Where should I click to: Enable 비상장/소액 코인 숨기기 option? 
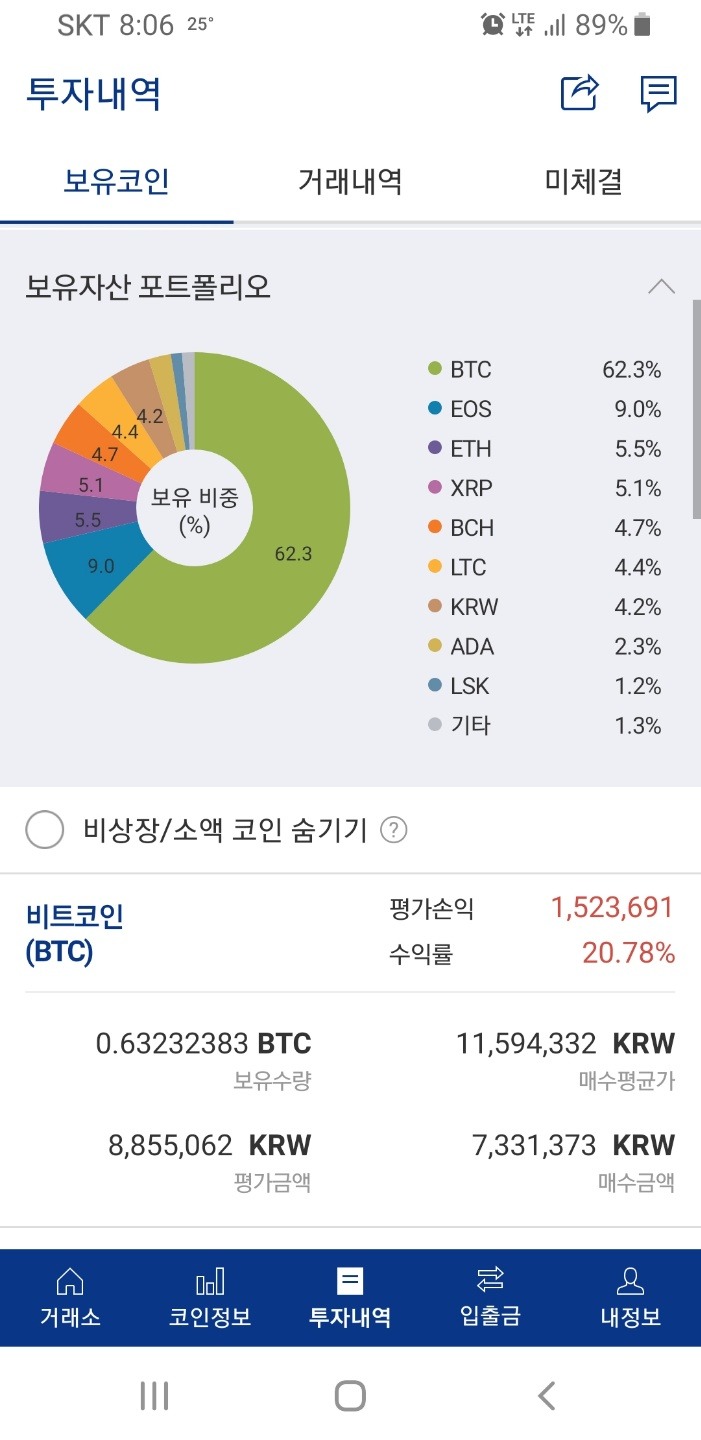pyautogui.click(x=44, y=829)
